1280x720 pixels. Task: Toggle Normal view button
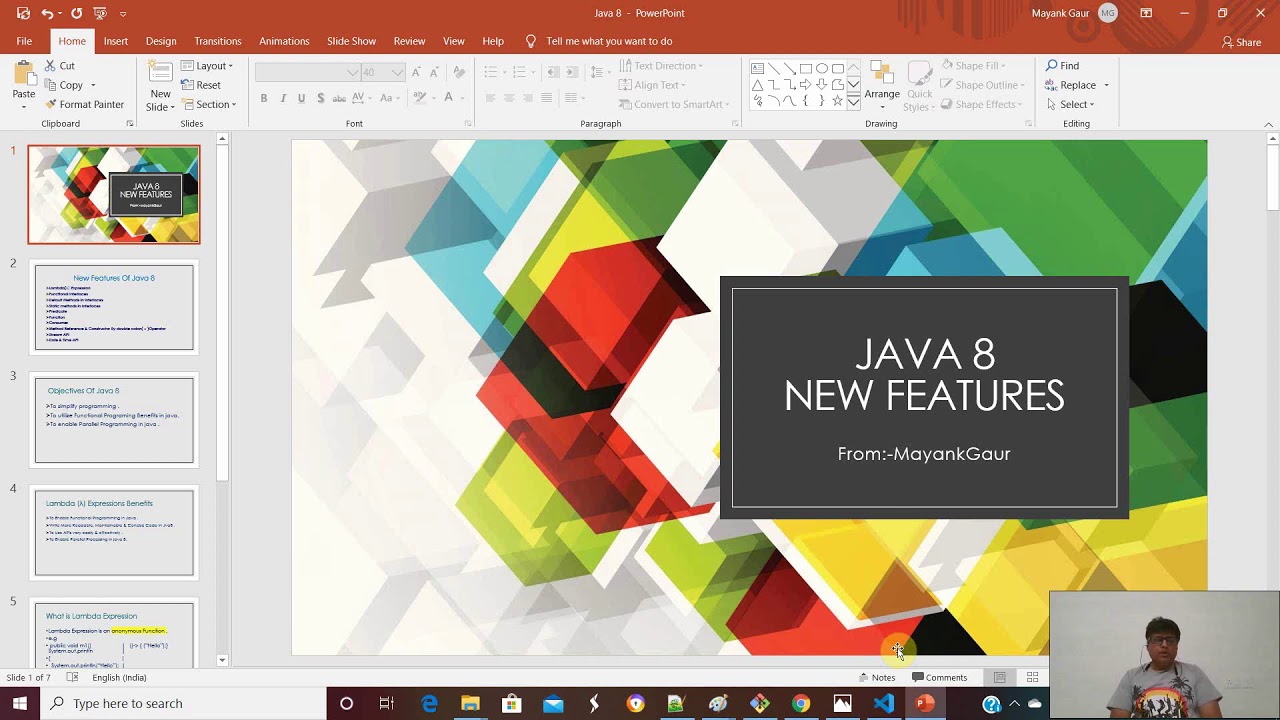(x=999, y=678)
